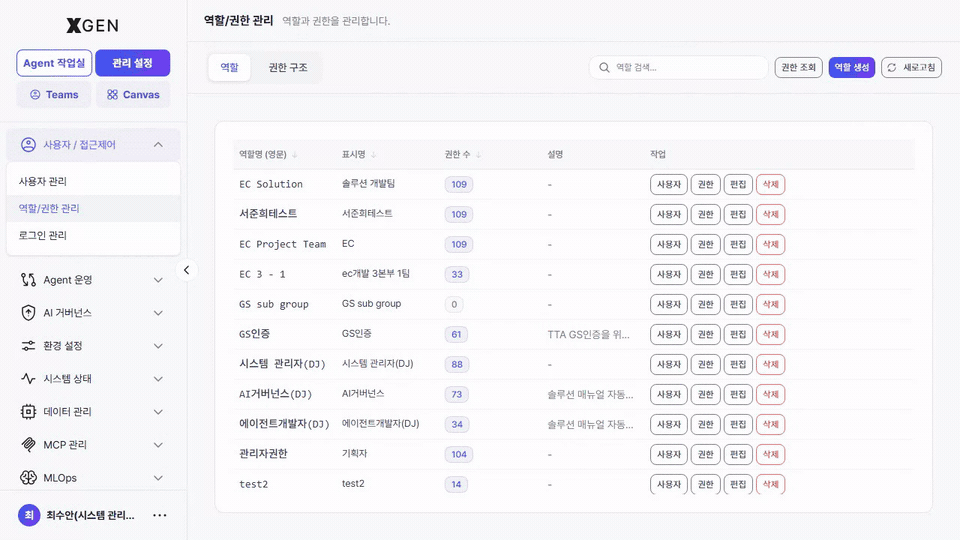Screen dimensions: 960x540
Task: Click display name 기획자
Action: [x=354, y=454]
